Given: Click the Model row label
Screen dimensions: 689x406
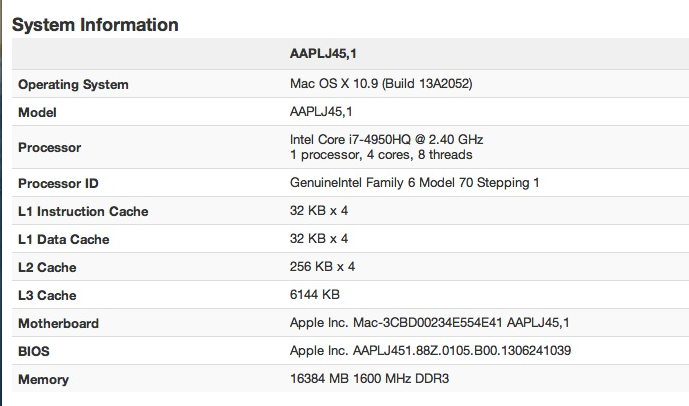Looking at the screenshot, I should coord(37,112).
